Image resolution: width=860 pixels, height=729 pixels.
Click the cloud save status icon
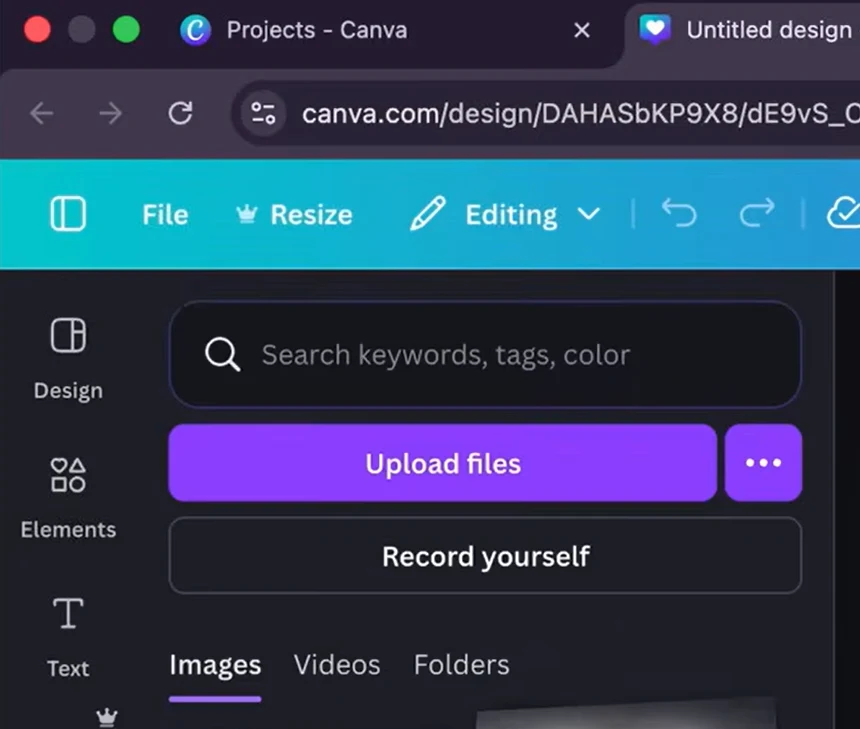pos(843,214)
